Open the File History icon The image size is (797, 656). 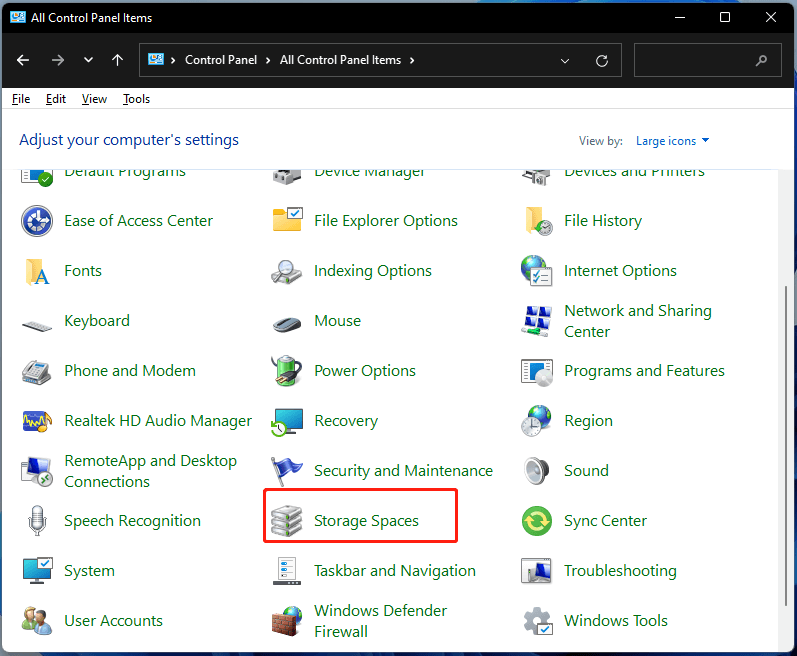pos(538,221)
